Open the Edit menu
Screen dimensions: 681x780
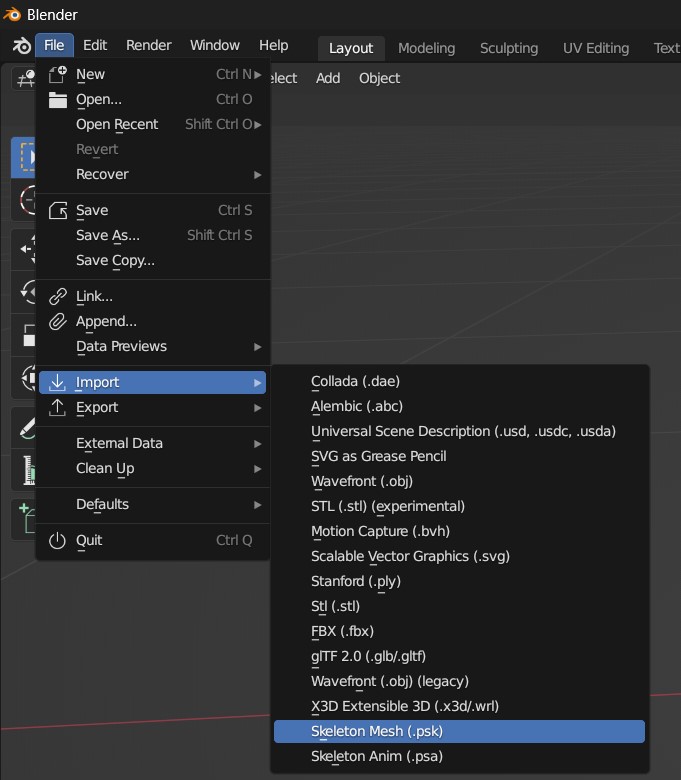pyautogui.click(x=95, y=45)
